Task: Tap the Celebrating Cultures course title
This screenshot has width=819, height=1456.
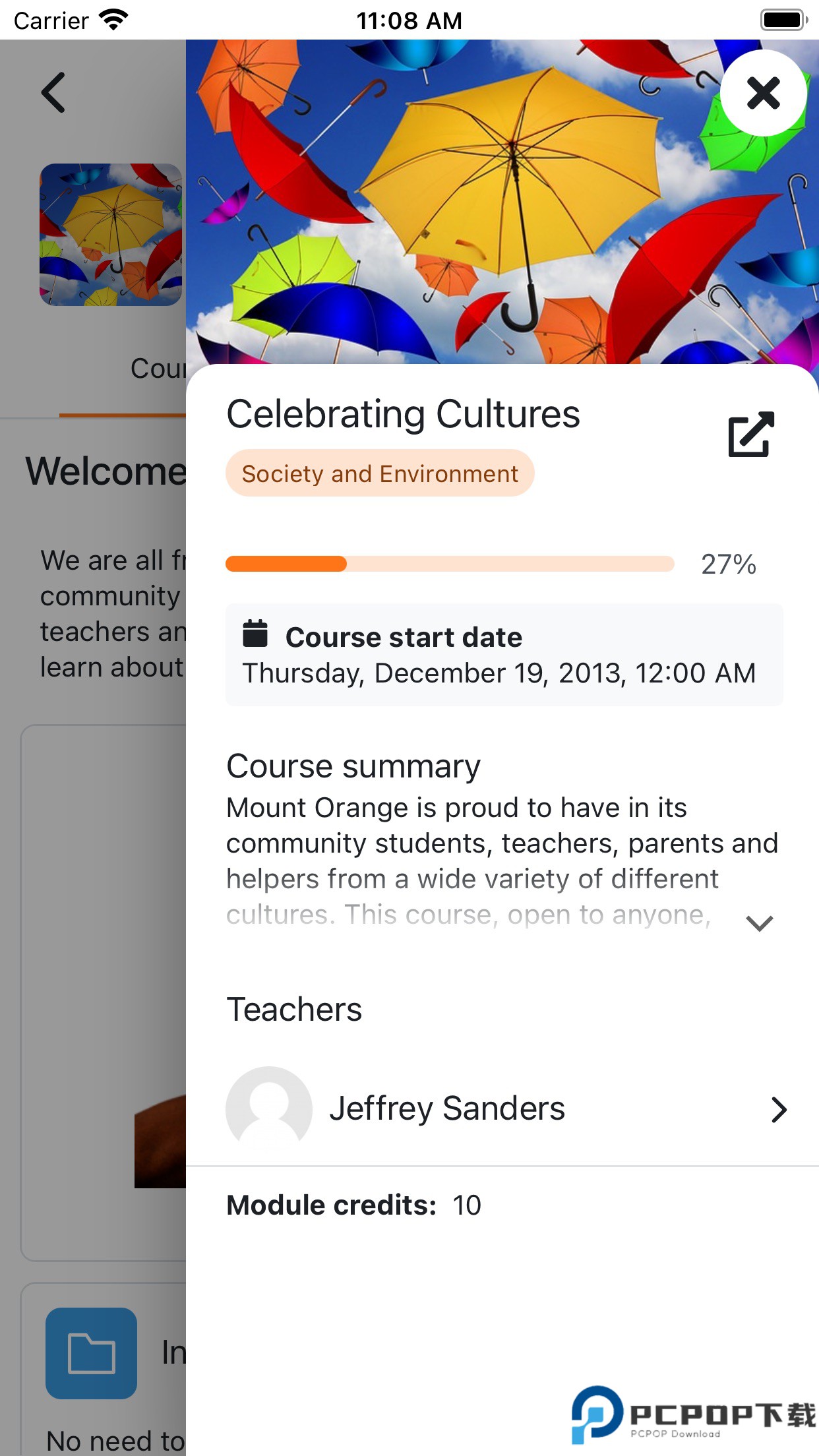Action: (403, 414)
